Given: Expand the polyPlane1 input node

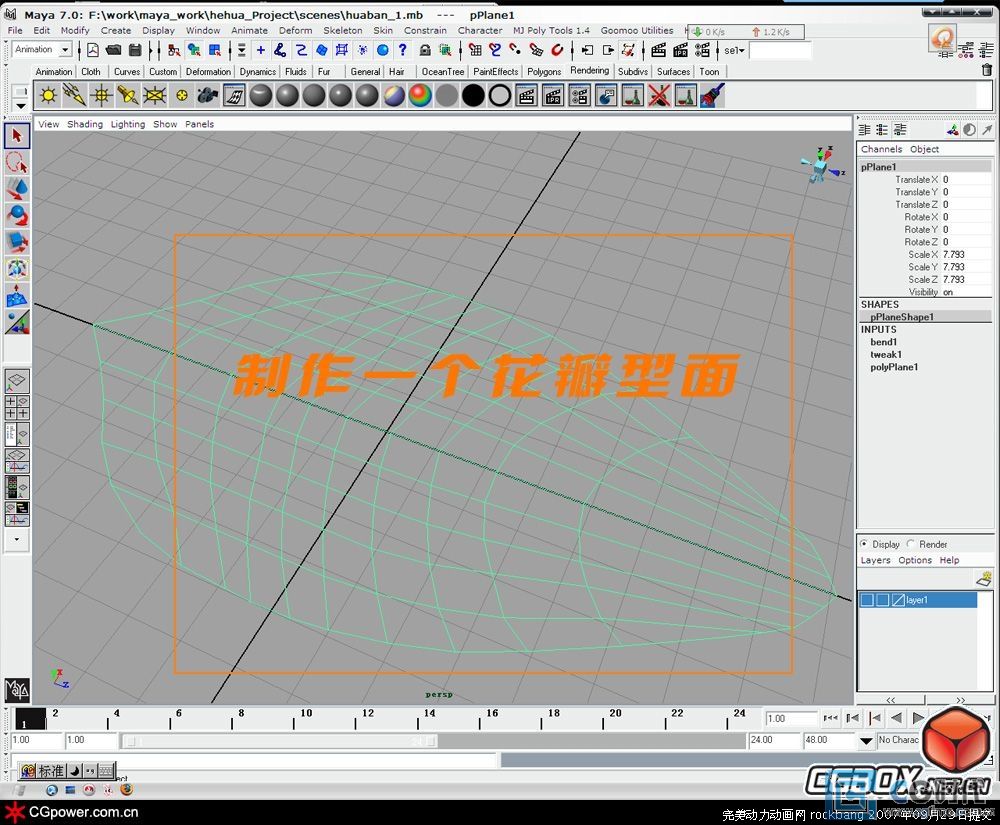Looking at the screenshot, I should (894, 367).
